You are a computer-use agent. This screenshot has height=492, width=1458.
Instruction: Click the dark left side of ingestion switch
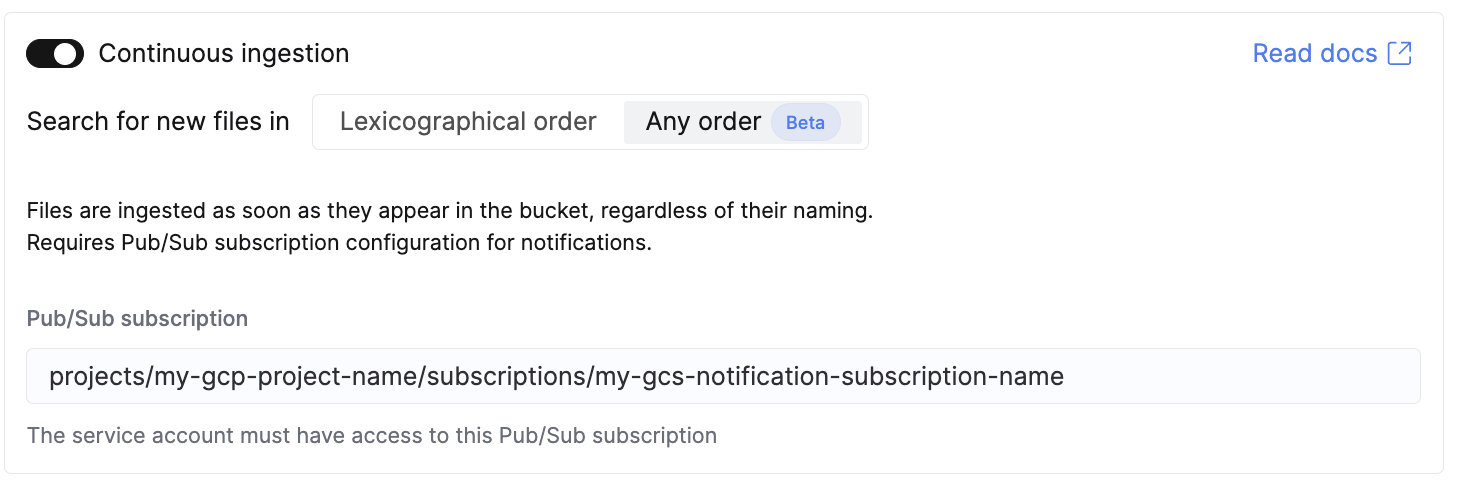[x=40, y=54]
